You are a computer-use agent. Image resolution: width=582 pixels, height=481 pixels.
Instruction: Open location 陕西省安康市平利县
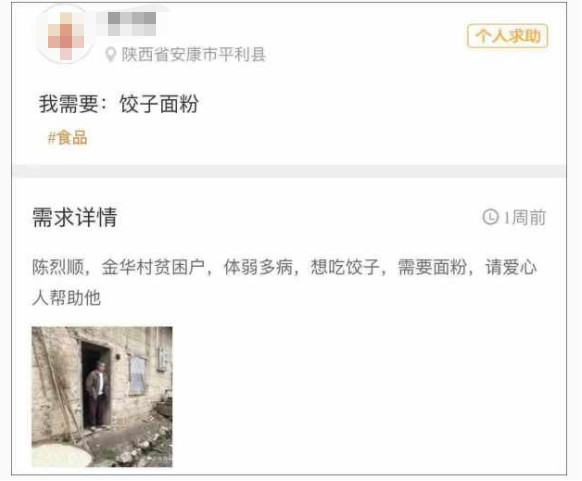point(194,55)
